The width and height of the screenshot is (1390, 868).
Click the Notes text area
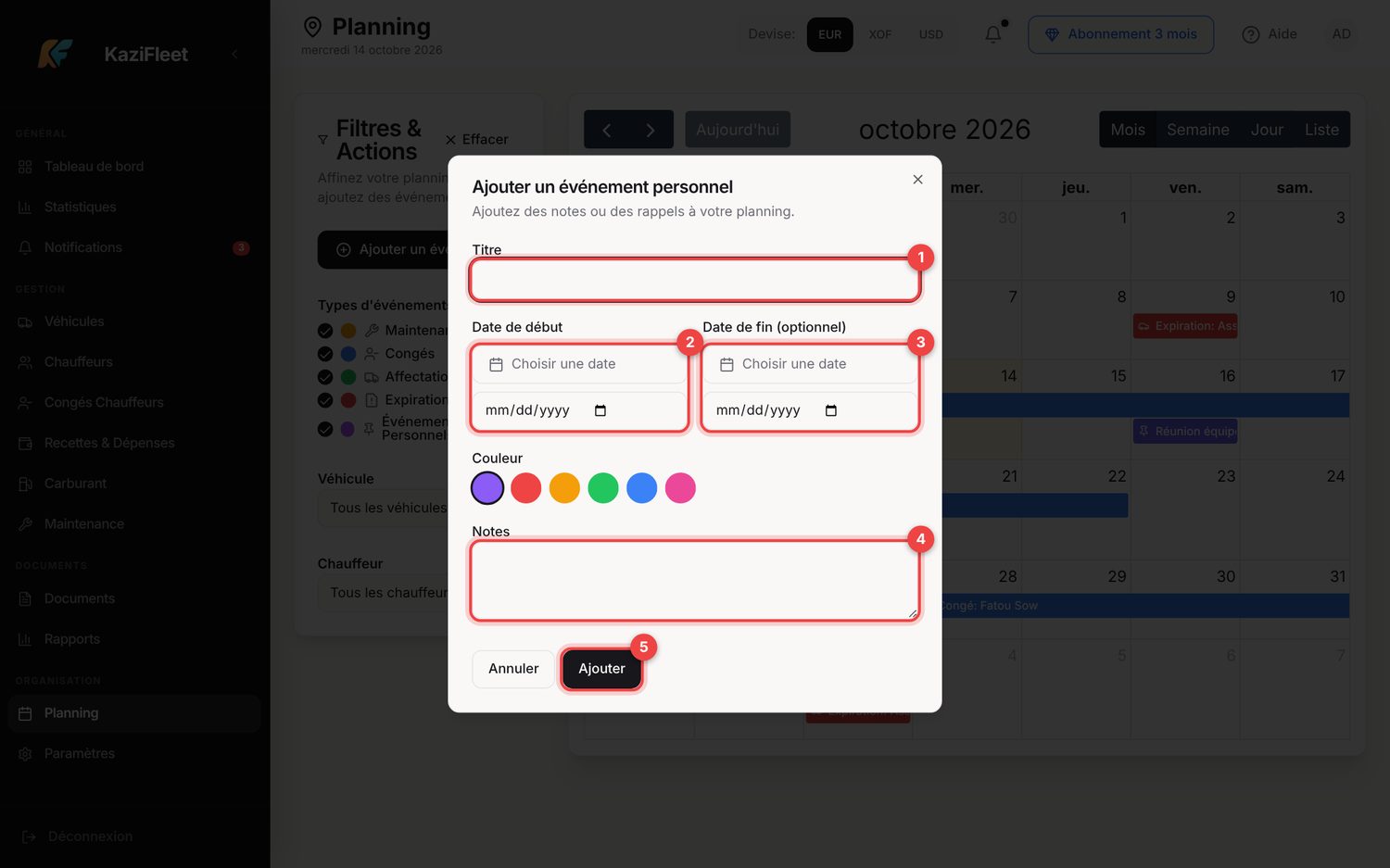pyautogui.click(x=695, y=581)
